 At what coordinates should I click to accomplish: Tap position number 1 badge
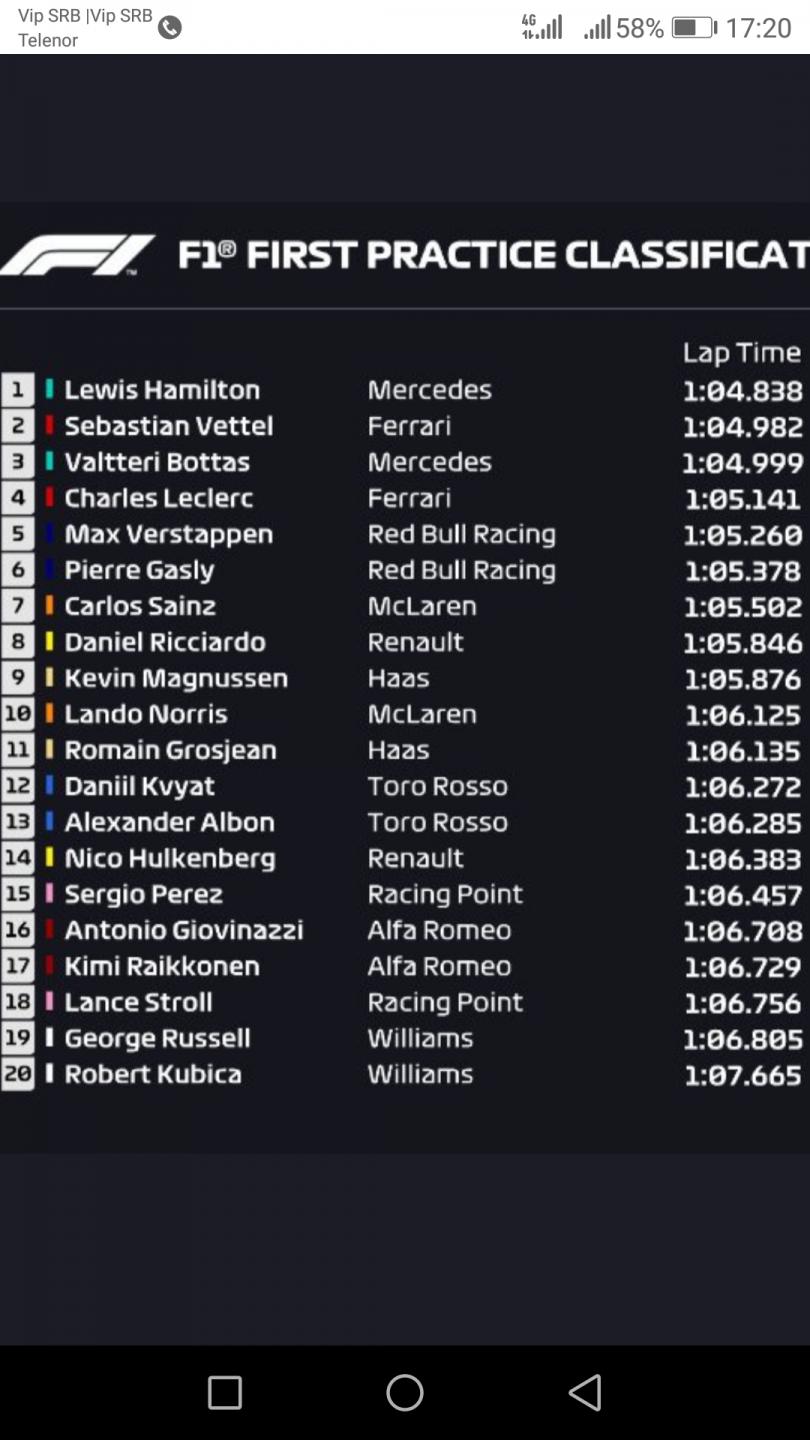point(17,390)
